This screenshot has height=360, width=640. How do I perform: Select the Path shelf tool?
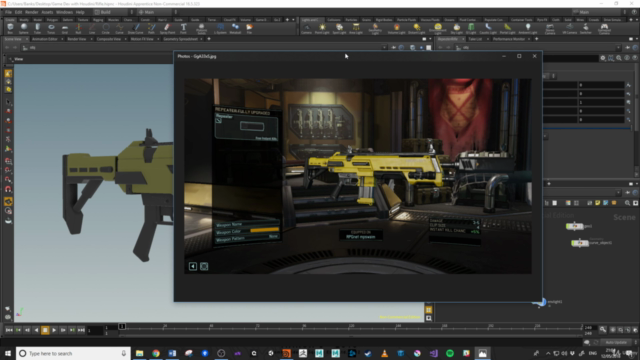tap(151, 29)
